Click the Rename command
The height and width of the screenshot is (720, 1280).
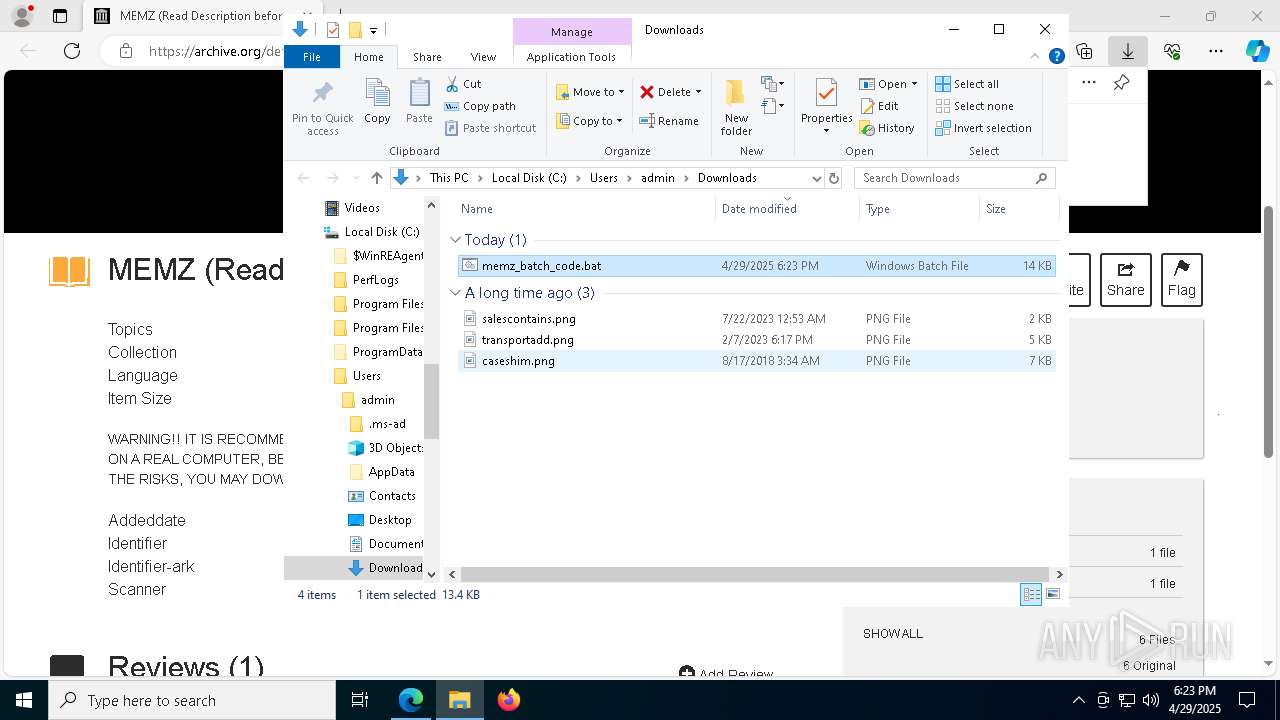coord(669,121)
